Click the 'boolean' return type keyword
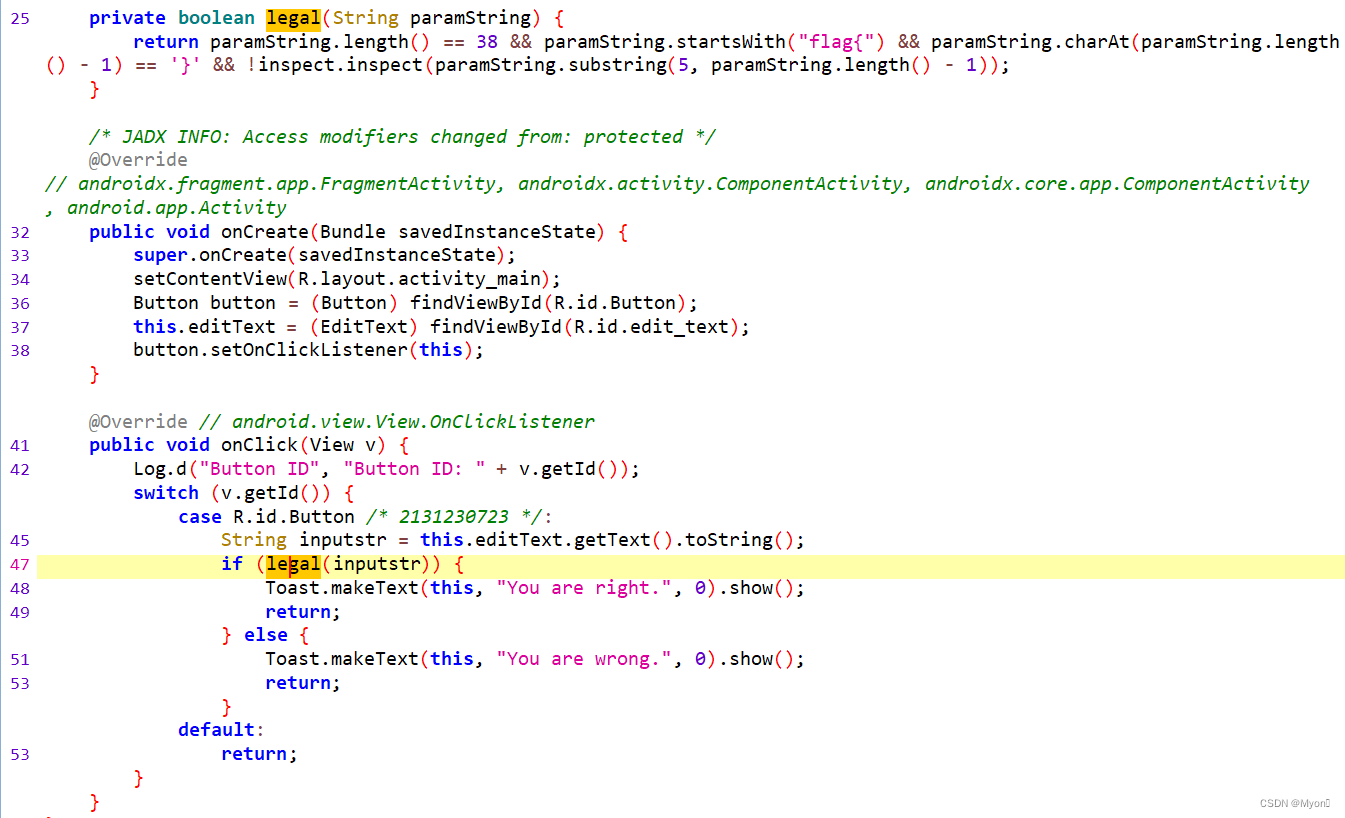1345x818 pixels. [216, 18]
